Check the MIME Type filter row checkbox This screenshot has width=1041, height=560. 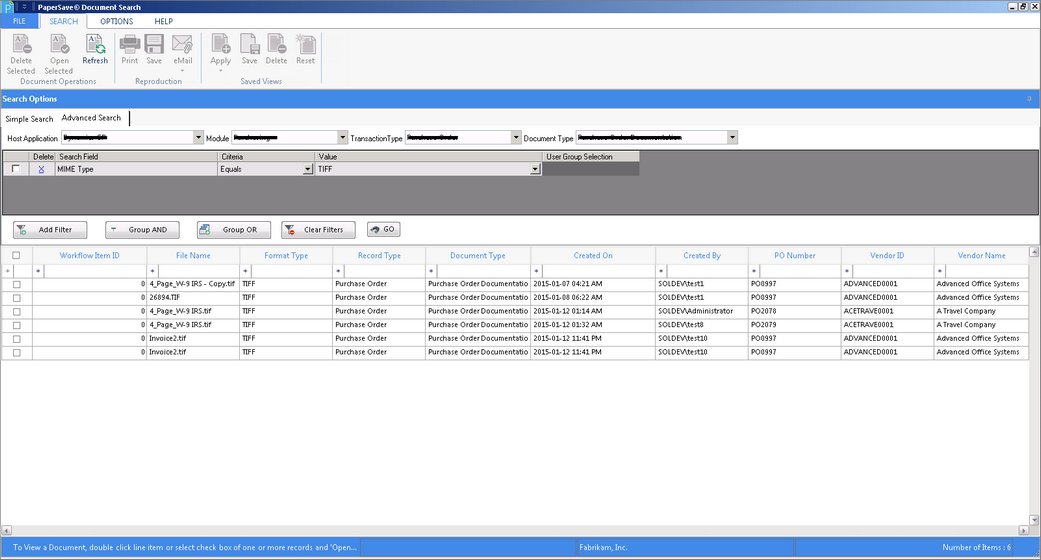16,170
